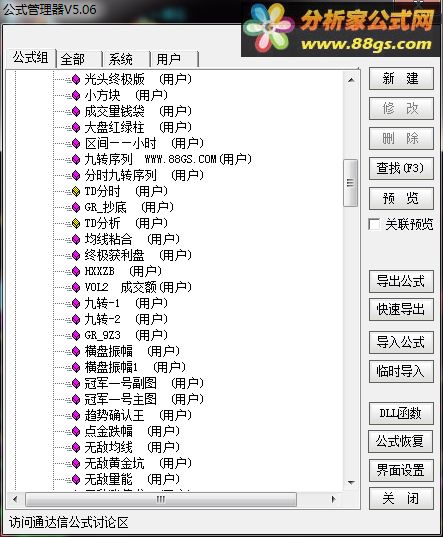The height and width of the screenshot is (537, 443).
Task: Click the vertical scrollbar down arrow
Action: point(351,483)
